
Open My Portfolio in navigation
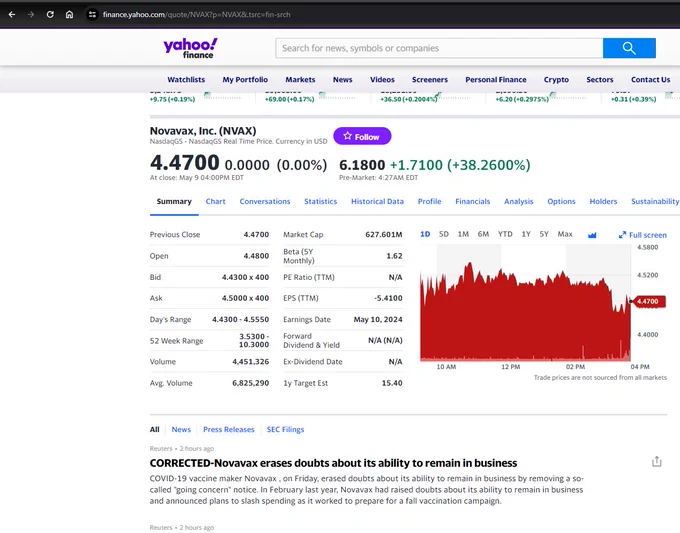point(245,79)
